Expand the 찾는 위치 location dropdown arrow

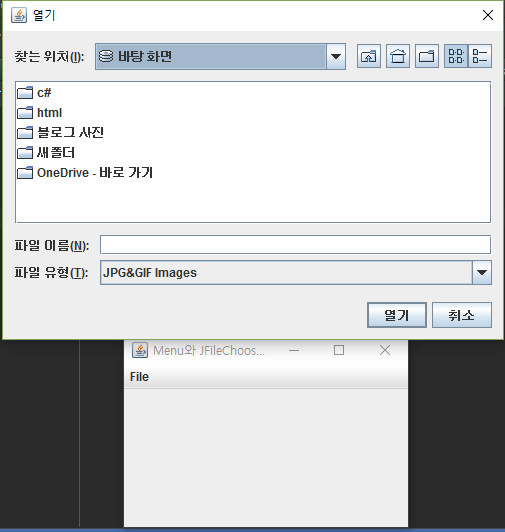click(336, 56)
